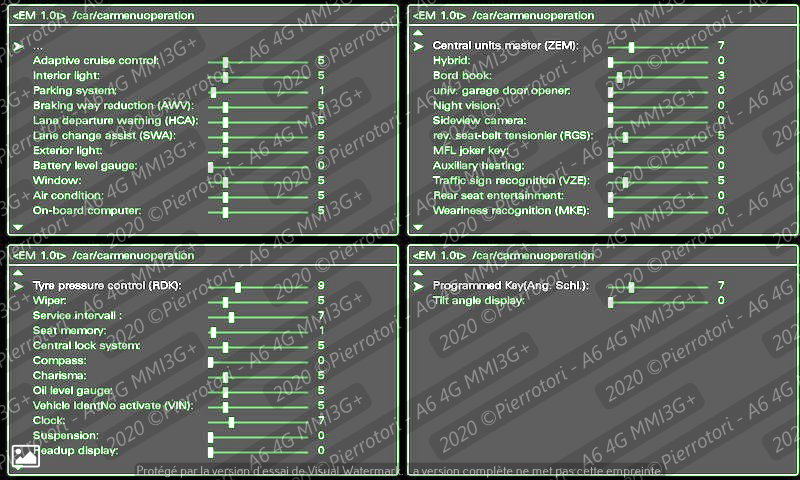The width and height of the screenshot is (800, 480).
Task: Click the cursor arrow beside Central units master
Action: click(x=418, y=46)
